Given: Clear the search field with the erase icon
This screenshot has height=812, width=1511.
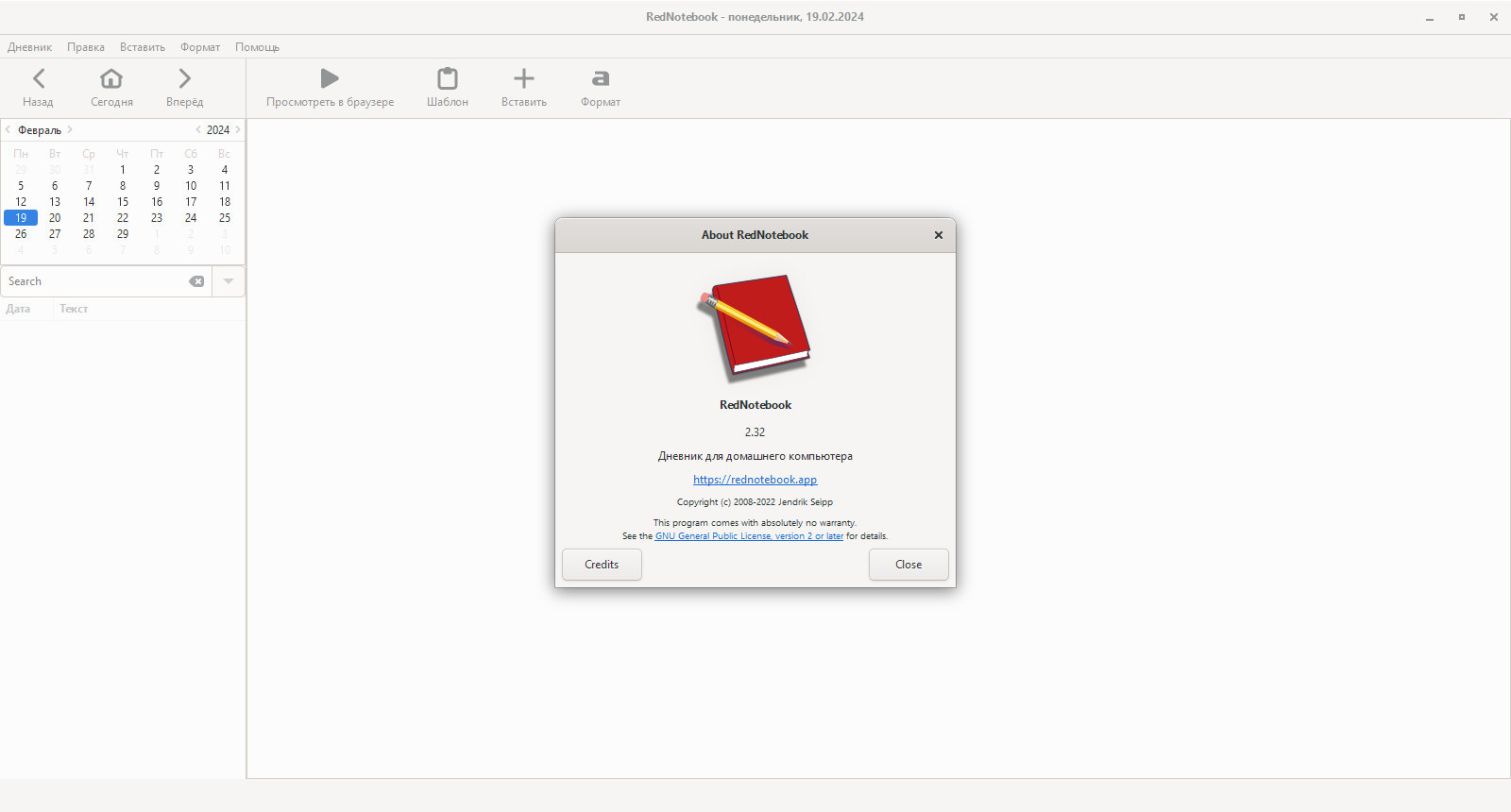Looking at the screenshot, I should click(196, 281).
